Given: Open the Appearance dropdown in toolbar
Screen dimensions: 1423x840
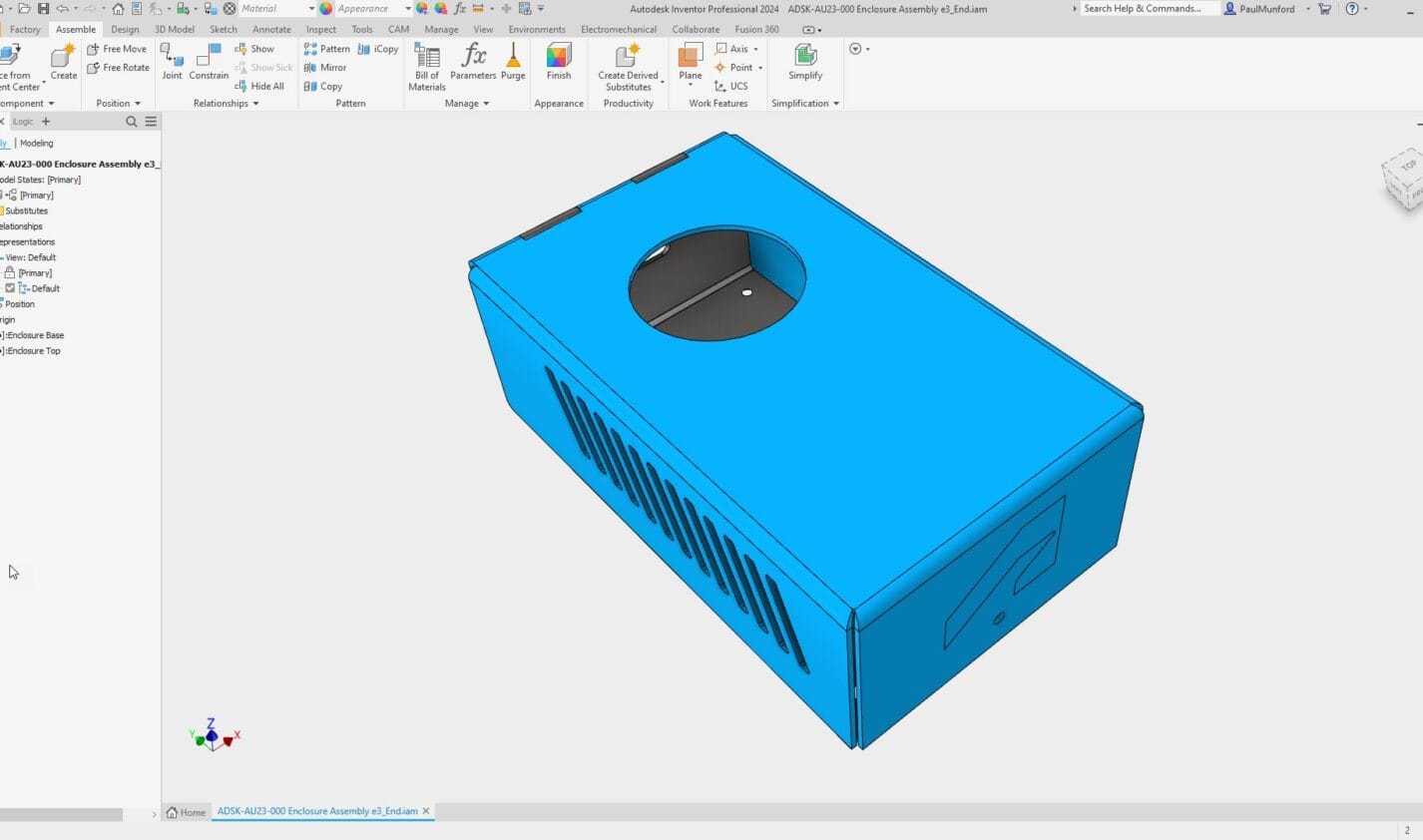Looking at the screenshot, I should click(x=407, y=9).
